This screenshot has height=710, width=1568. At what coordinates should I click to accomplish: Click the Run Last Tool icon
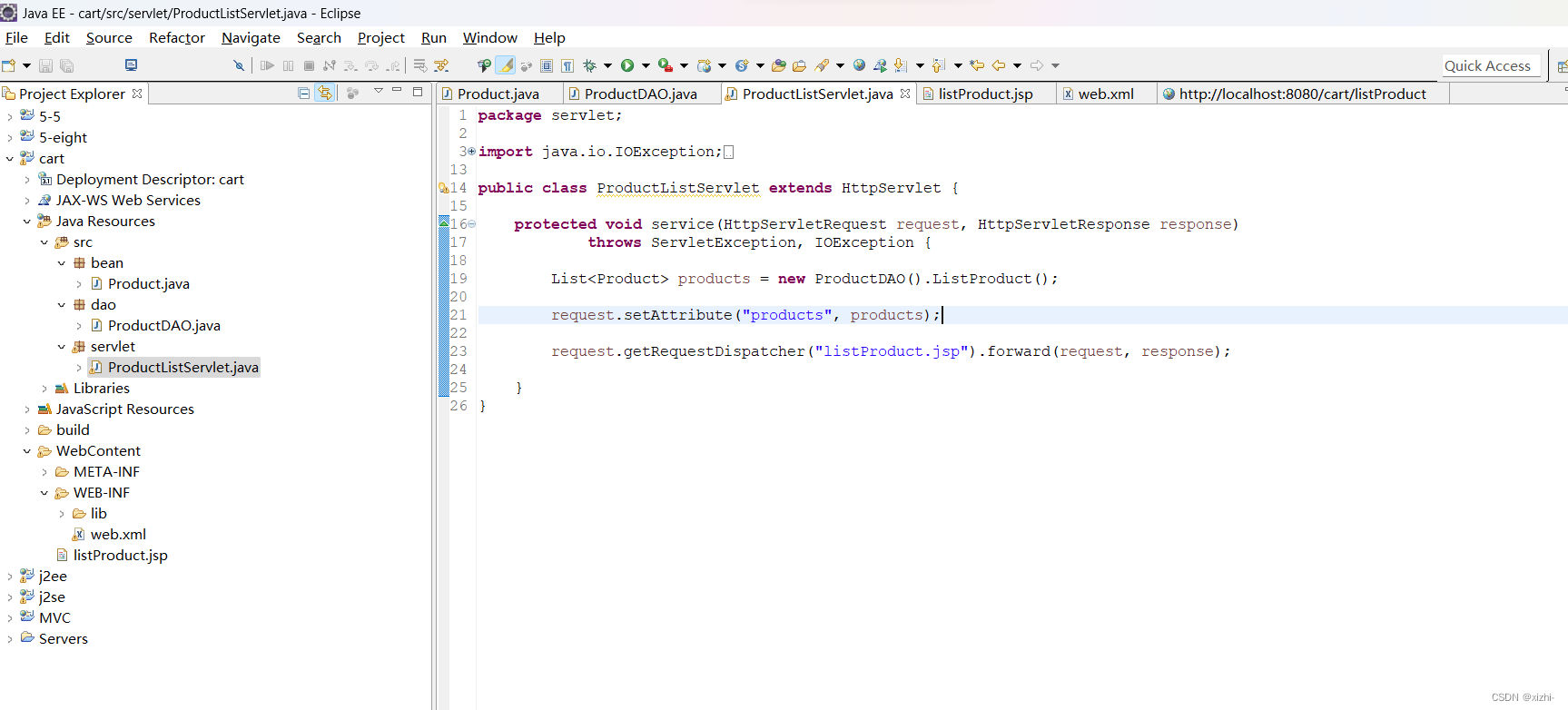(666, 65)
